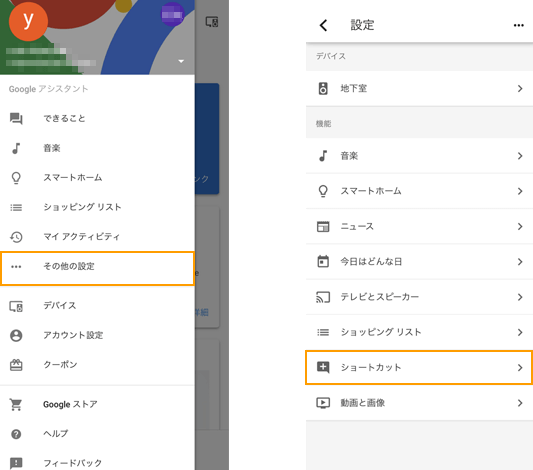This screenshot has width=533, height=470.
Task: Expand the 地下室 row chevron
Action: pos(520,88)
